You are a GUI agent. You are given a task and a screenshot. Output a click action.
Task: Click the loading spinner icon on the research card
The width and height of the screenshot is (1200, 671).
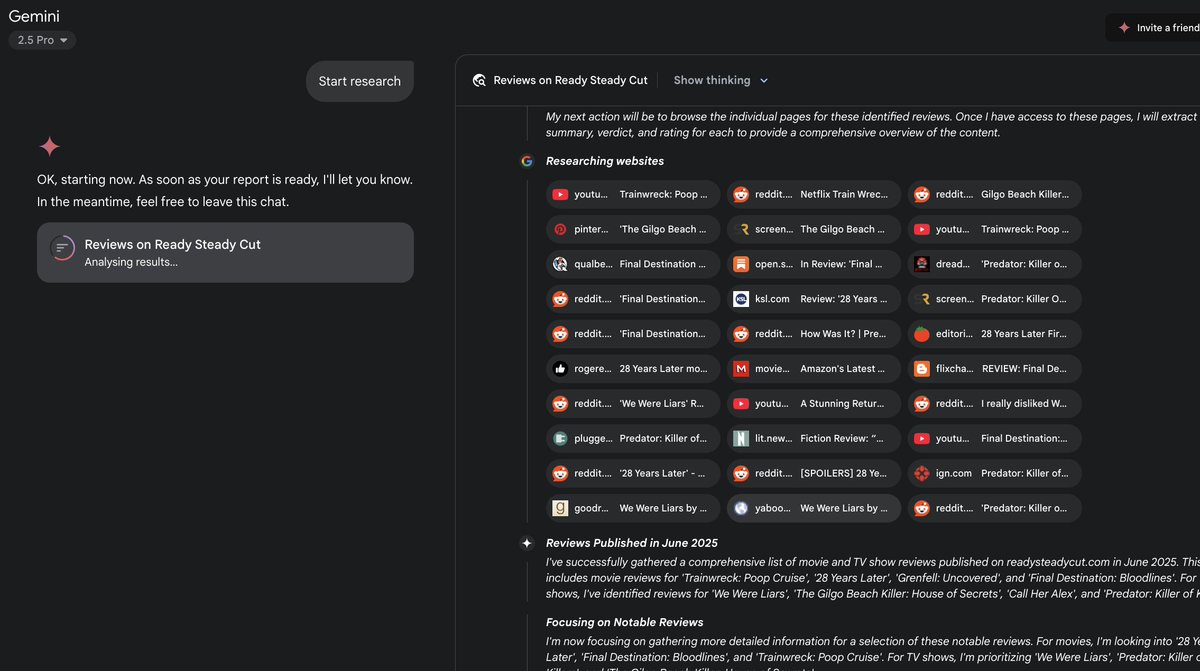point(62,249)
